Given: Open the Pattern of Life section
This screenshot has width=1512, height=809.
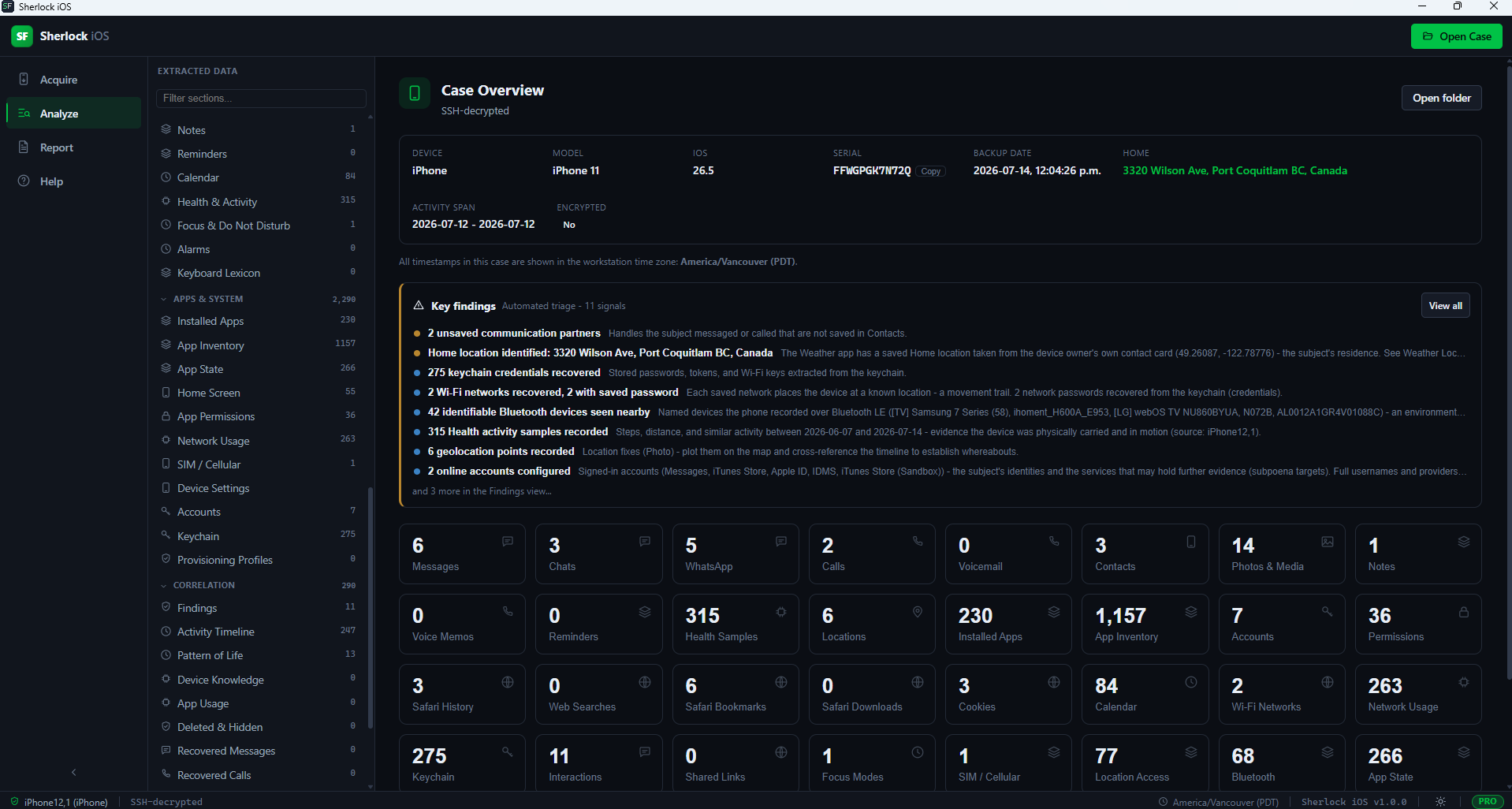Looking at the screenshot, I should point(259,655).
